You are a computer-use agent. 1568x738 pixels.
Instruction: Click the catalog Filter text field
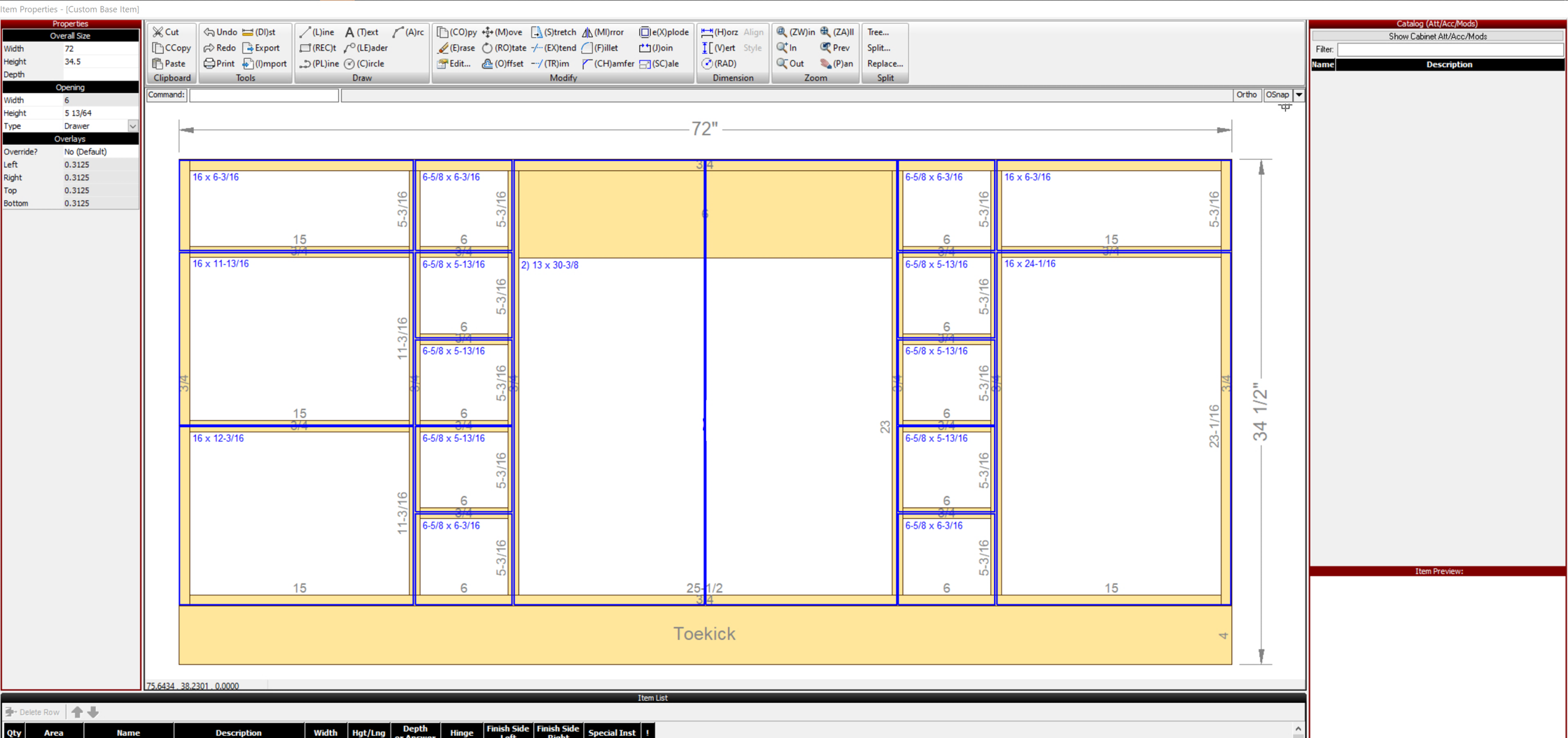(x=1449, y=50)
